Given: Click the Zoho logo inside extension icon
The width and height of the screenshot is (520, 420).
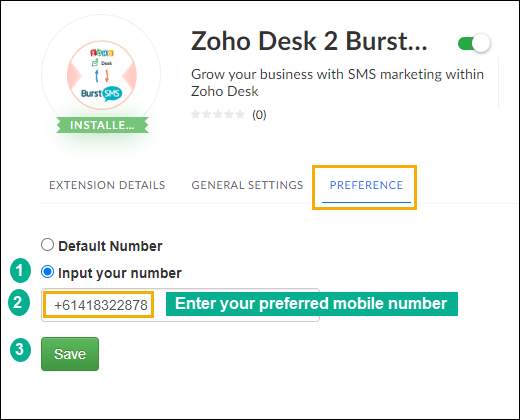Looking at the screenshot, I should coord(102,53).
